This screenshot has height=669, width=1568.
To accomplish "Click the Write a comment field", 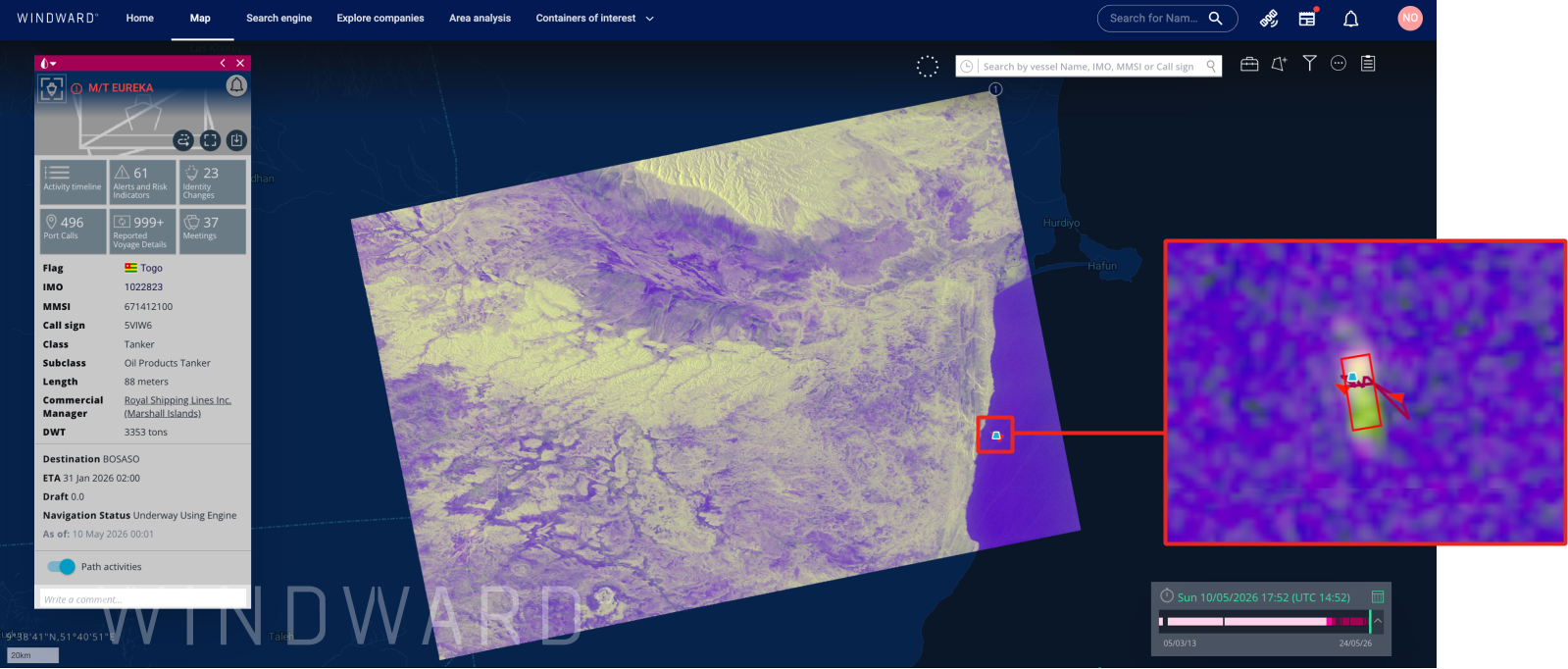I will pos(143,599).
